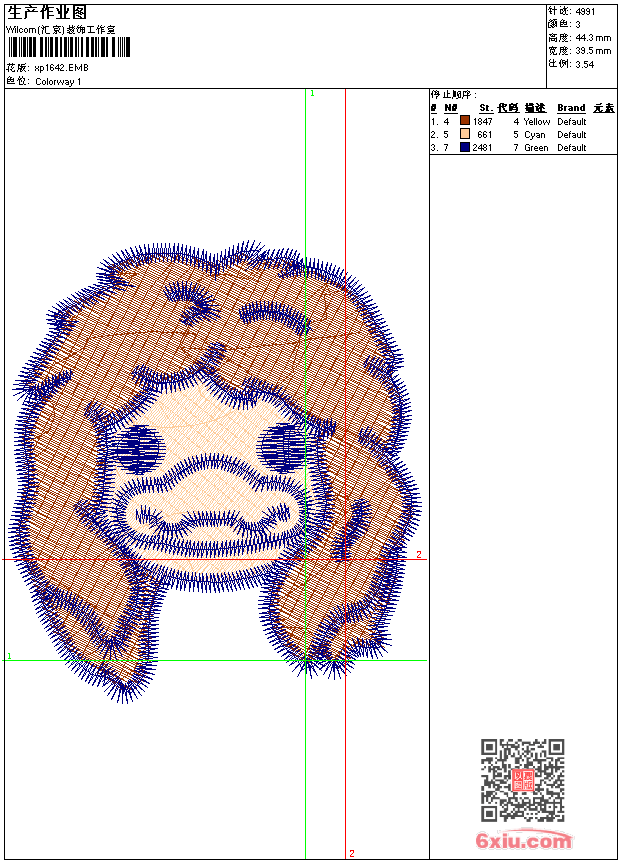Select the Wilcom(汇京) studio name text

[60, 30]
